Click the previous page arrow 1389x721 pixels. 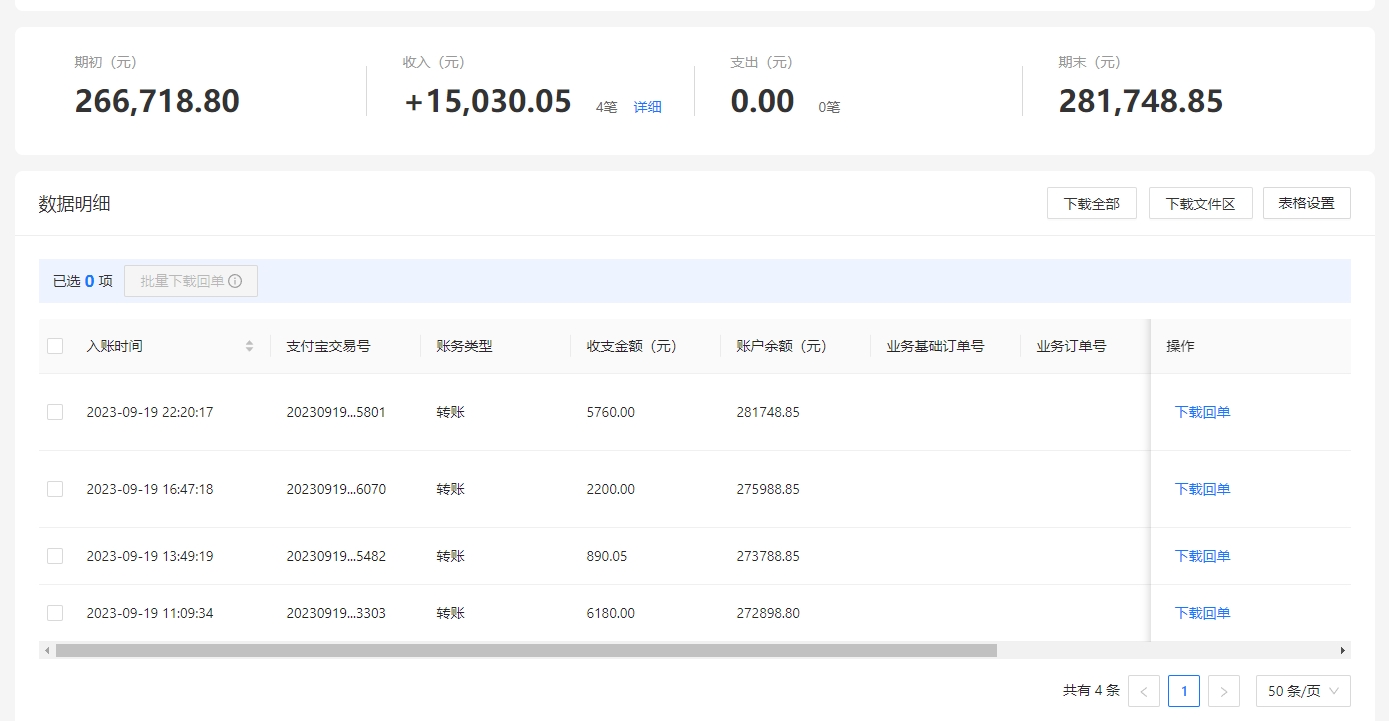[1144, 691]
